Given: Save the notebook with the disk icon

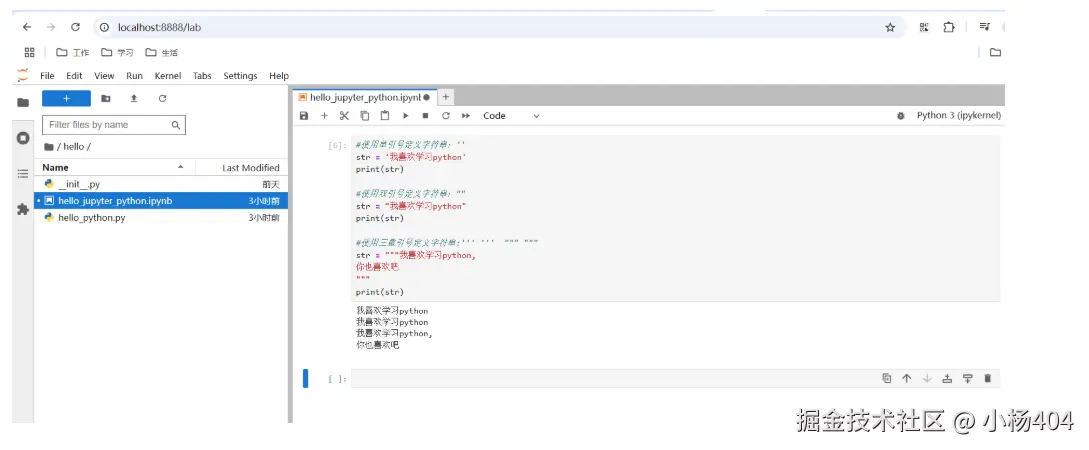Looking at the screenshot, I should [x=304, y=116].
